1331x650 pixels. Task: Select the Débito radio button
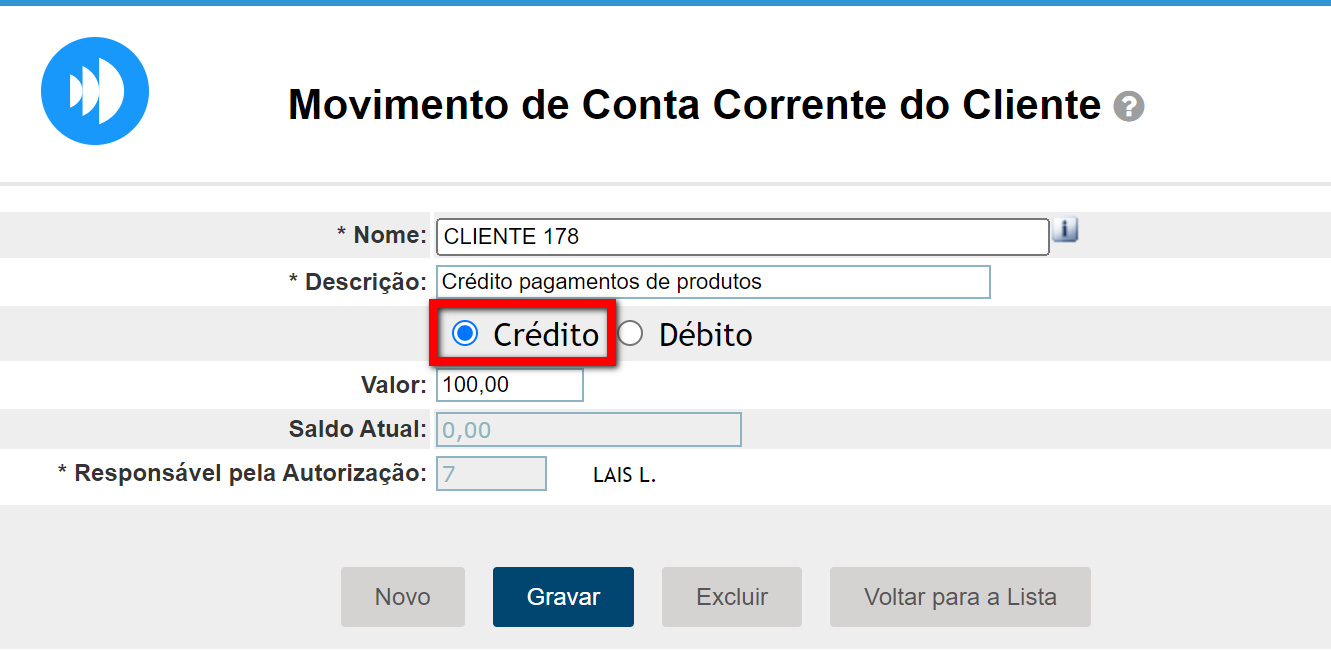[630, 334]
